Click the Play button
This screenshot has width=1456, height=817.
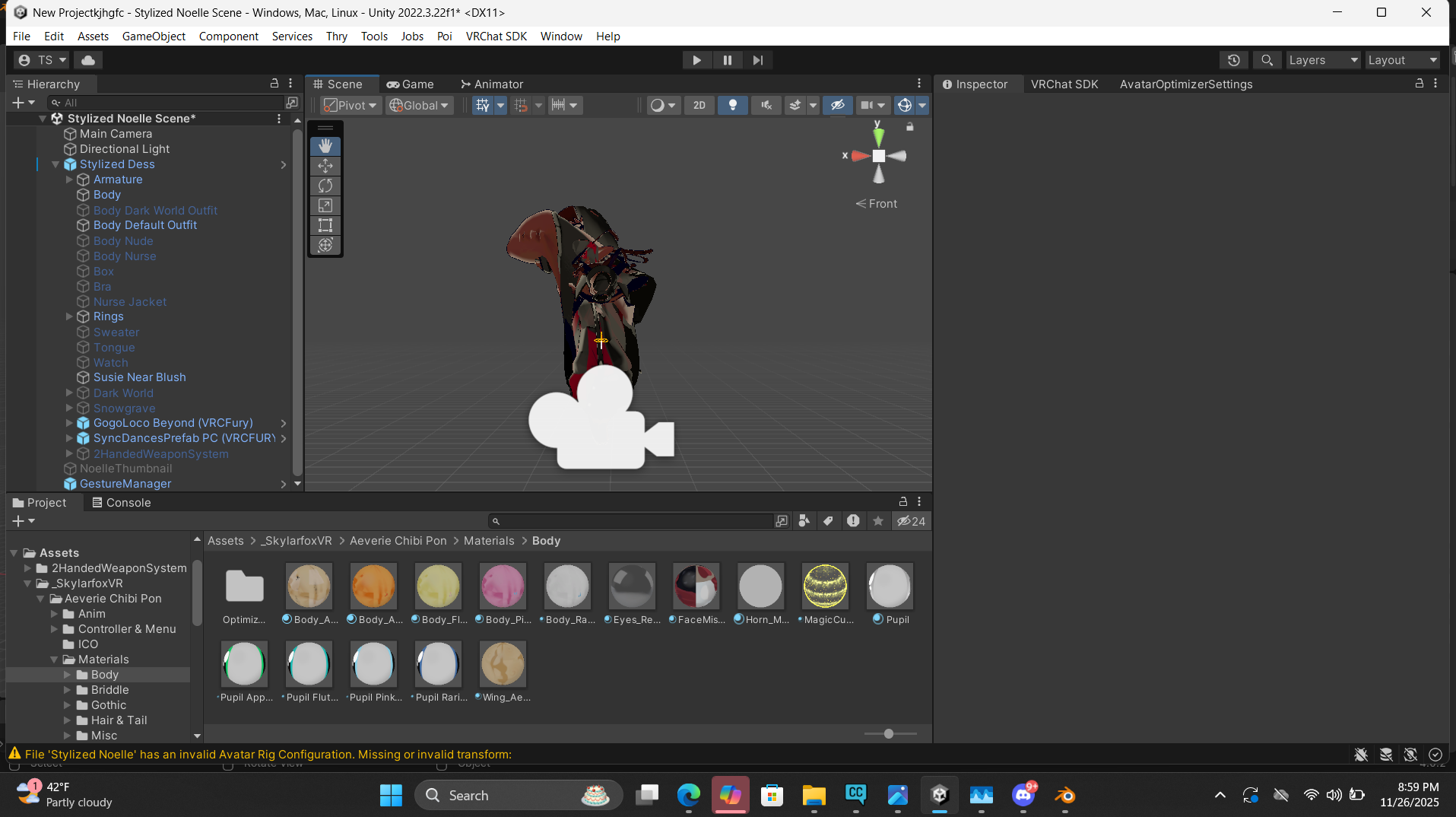696,60
